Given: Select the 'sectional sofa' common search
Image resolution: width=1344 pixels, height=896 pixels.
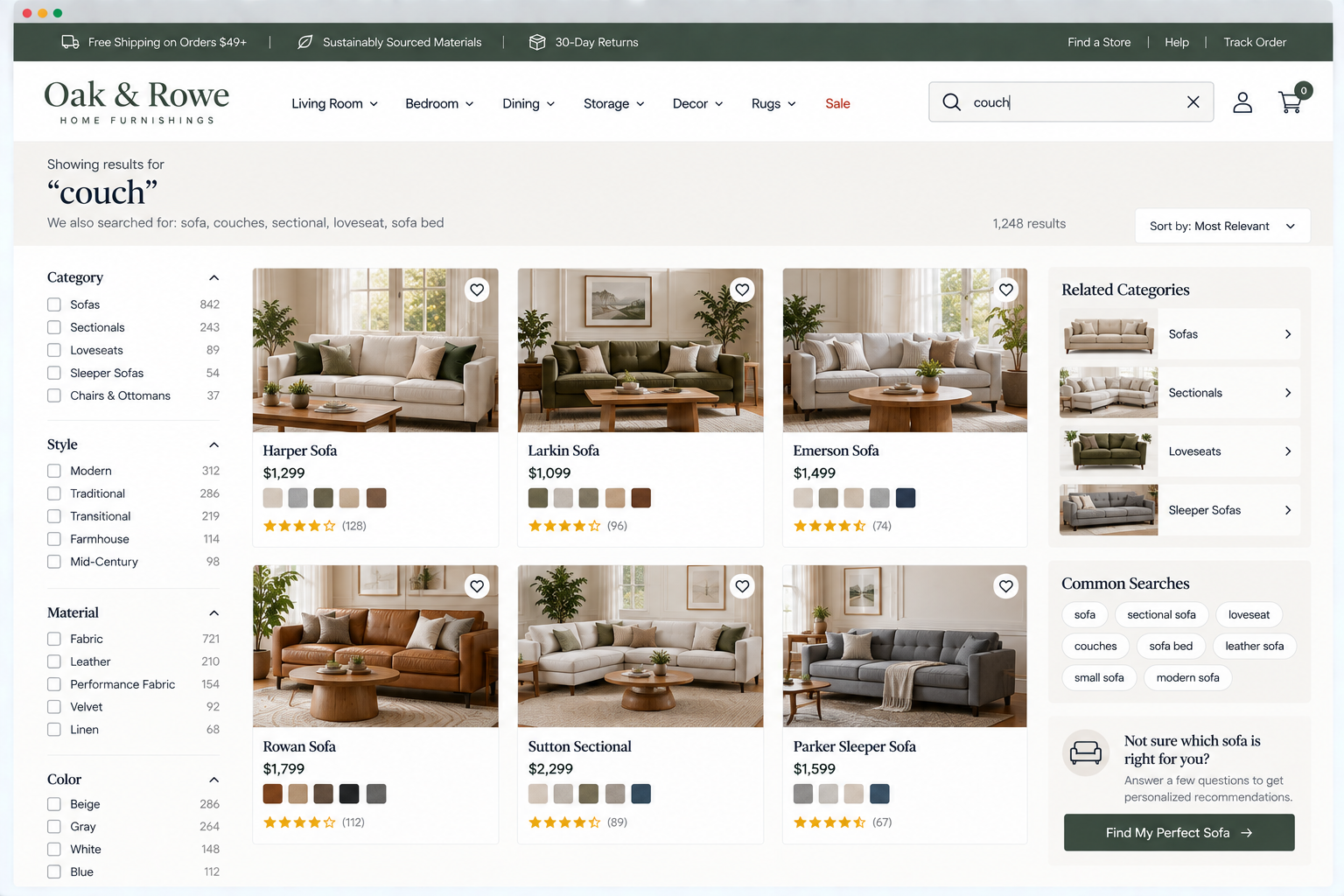Looking at the screenshot, I should [x=1161, y=615].
